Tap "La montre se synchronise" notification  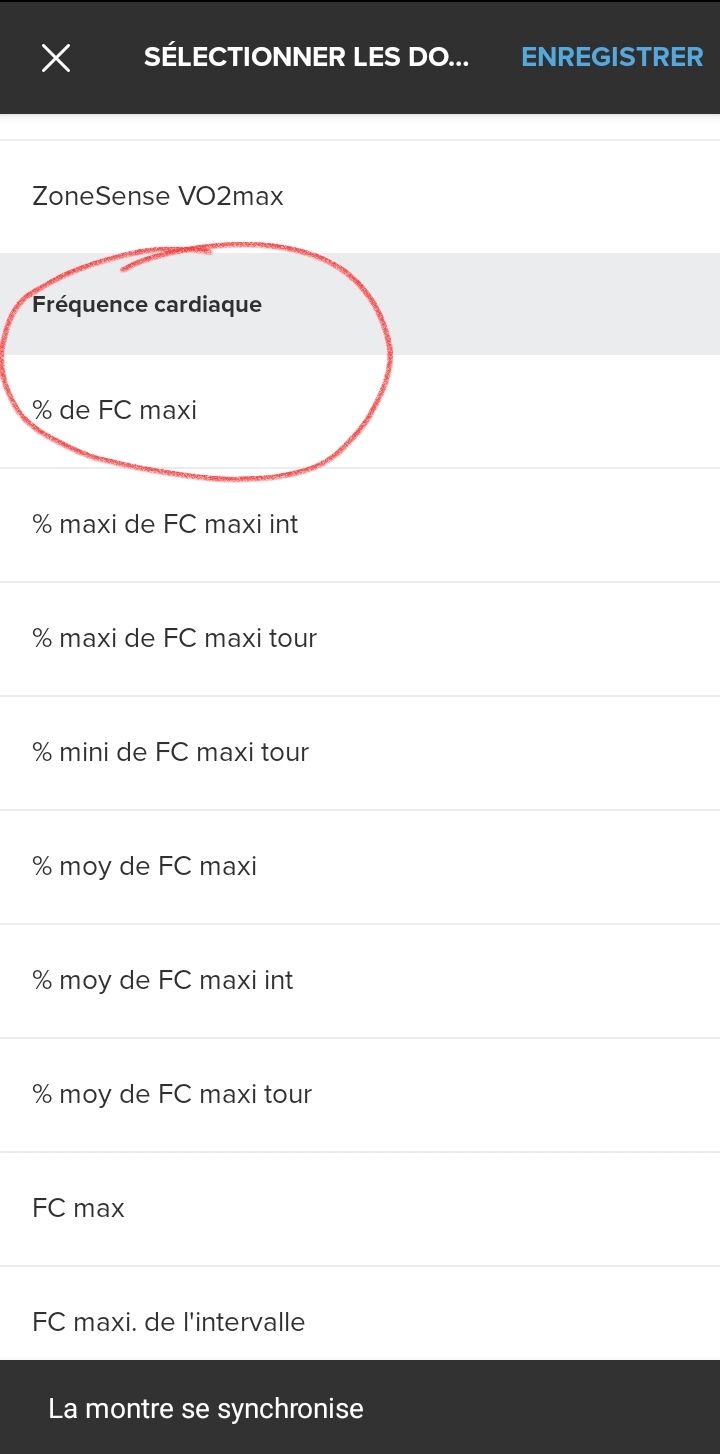click(206, 1409)
